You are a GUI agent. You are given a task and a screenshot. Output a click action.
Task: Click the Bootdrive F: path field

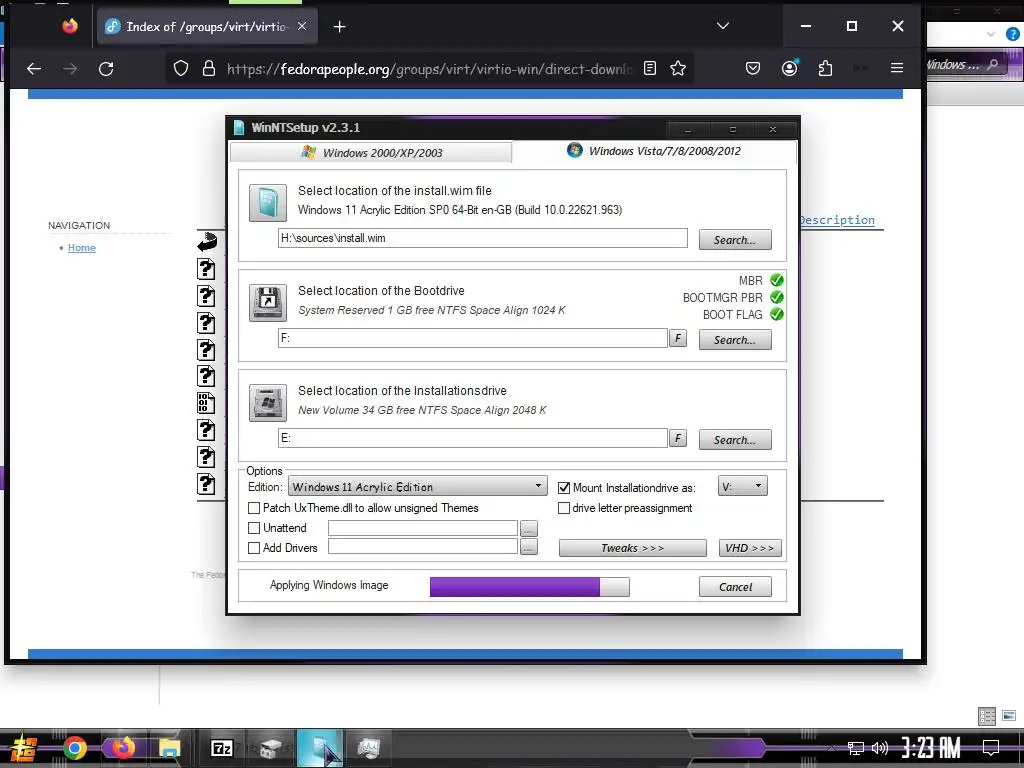473,338
